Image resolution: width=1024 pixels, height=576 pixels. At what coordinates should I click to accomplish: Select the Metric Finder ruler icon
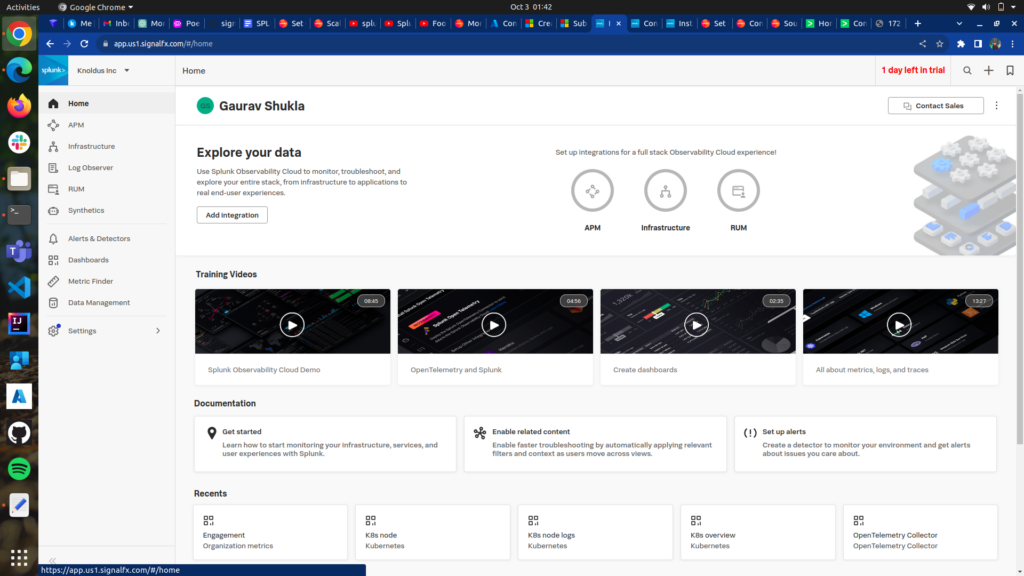pos(56,281)
